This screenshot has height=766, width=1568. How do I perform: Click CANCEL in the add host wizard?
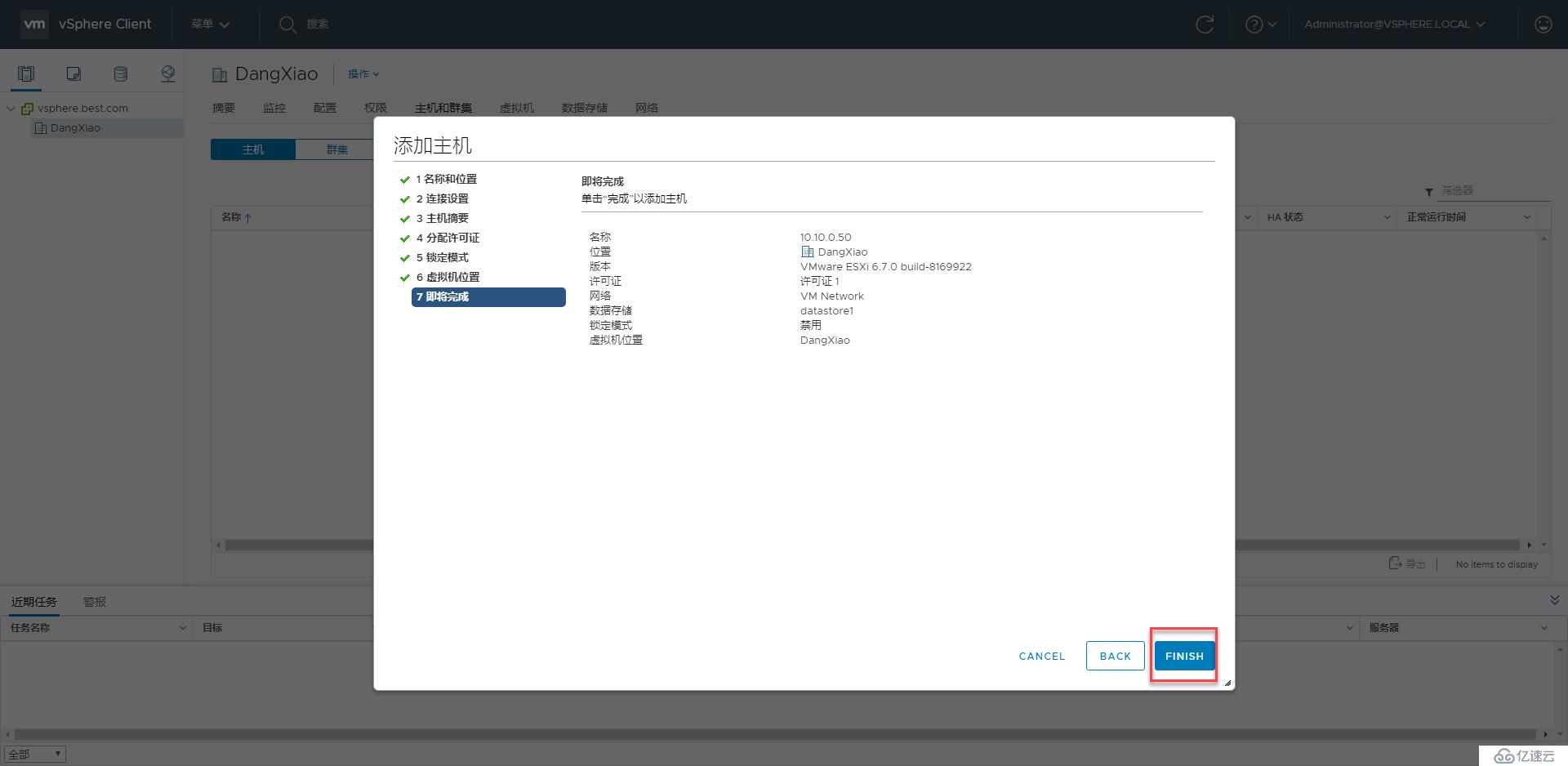(x=1042, y=656)
